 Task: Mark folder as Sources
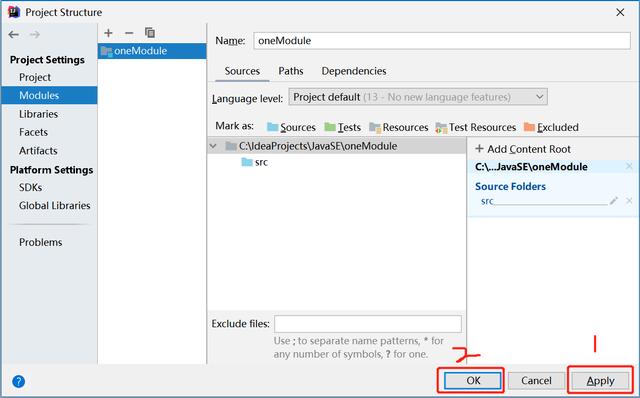[291, 127]
